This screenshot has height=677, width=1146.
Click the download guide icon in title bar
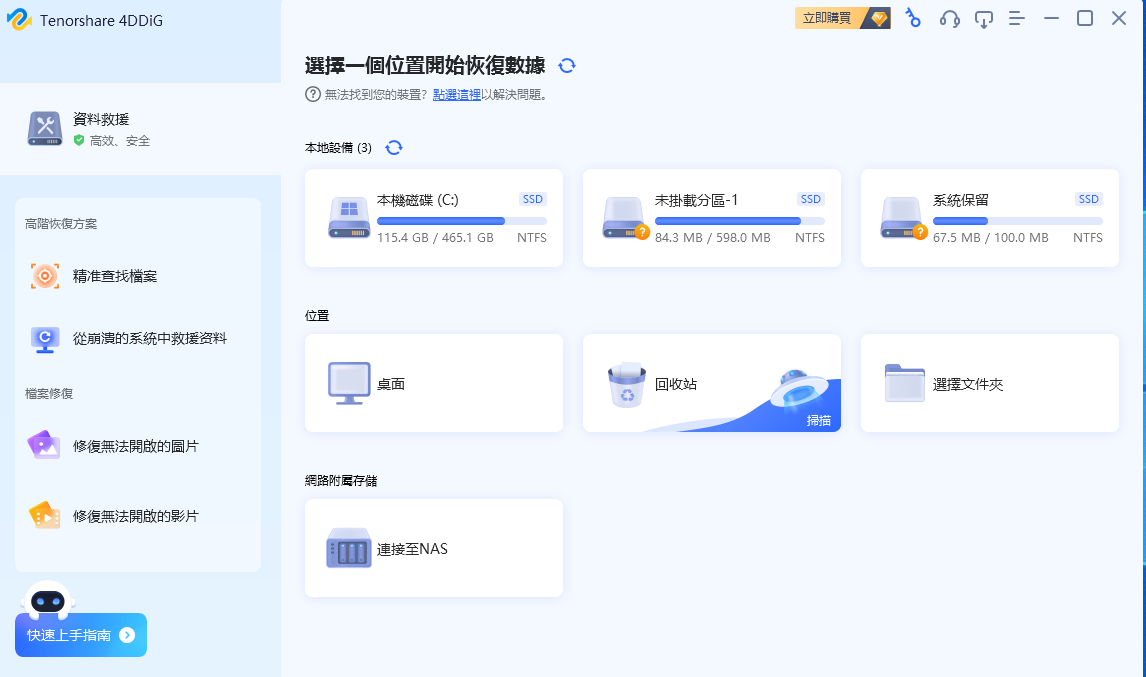click(x=983, y=18)
